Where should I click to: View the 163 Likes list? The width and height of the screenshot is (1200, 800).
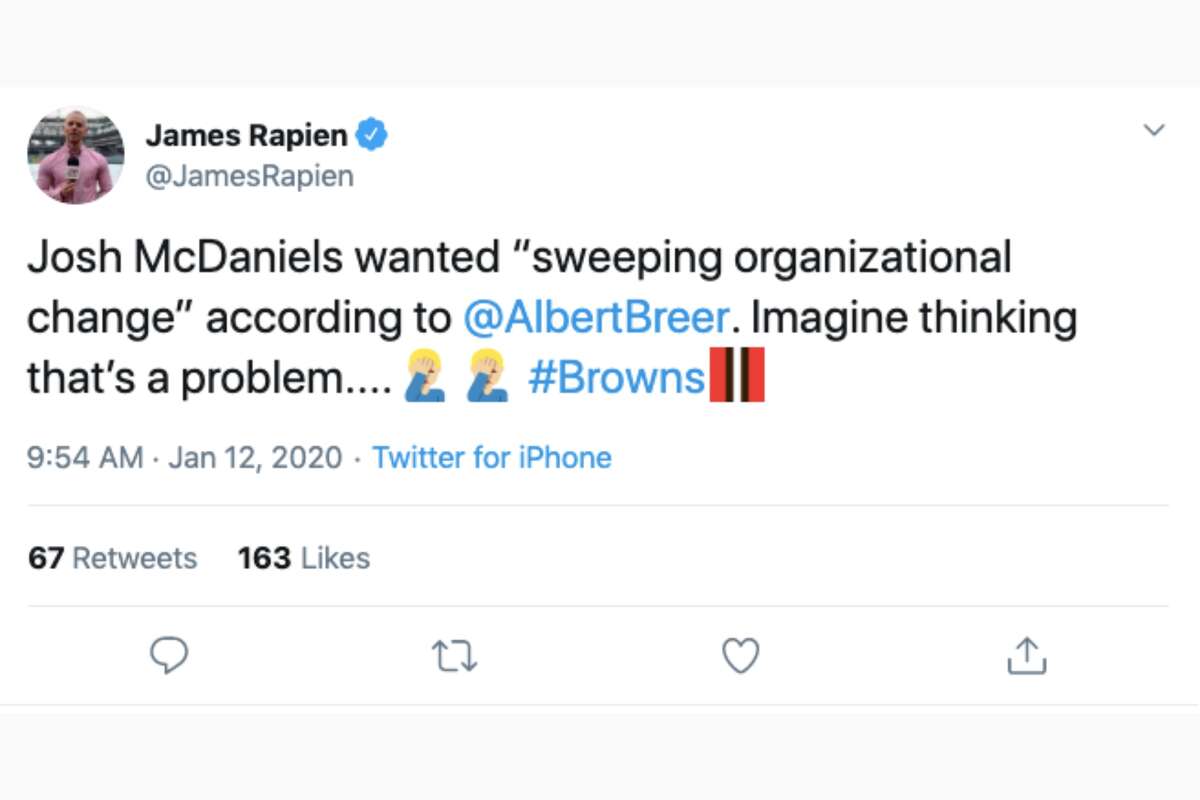(303, 558)
